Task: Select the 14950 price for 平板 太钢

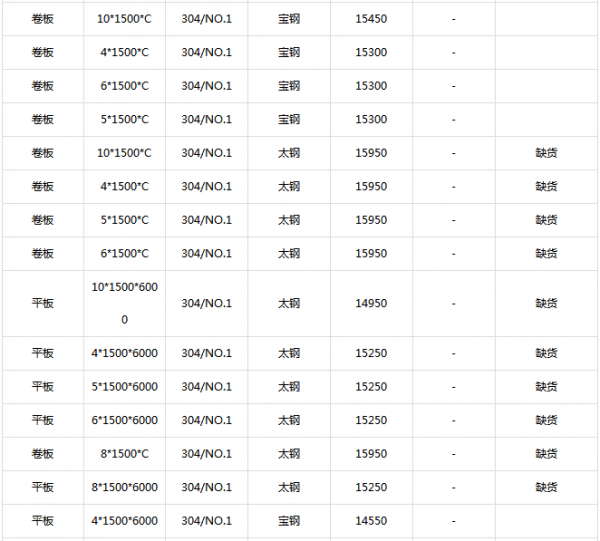Action: coord(371,303)
